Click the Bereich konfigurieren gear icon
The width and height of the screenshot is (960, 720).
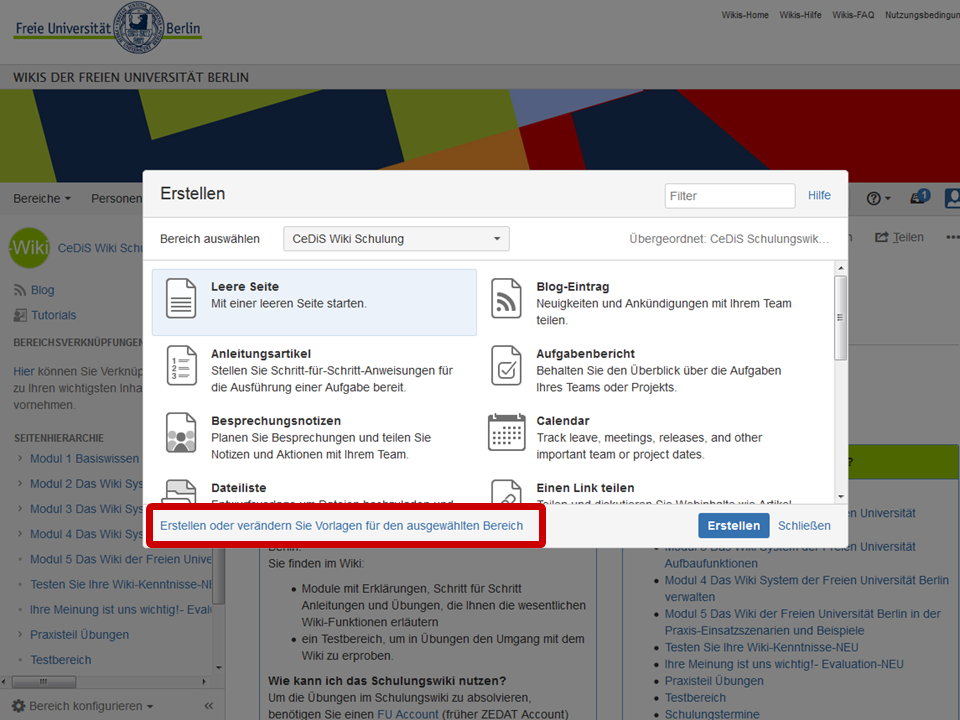[19, 706]
